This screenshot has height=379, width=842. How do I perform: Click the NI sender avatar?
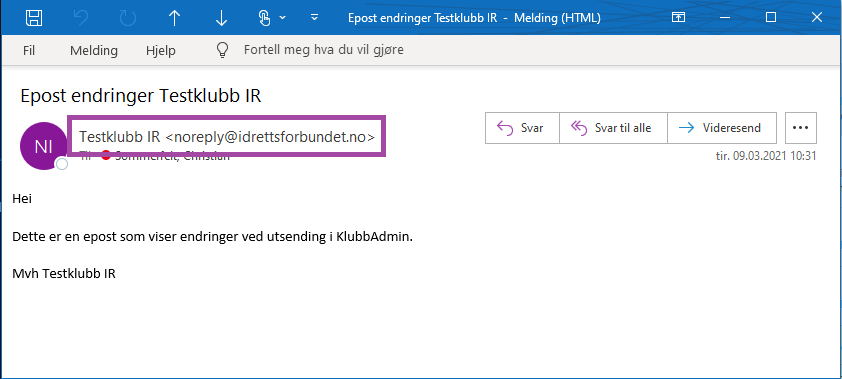[43, 146]
